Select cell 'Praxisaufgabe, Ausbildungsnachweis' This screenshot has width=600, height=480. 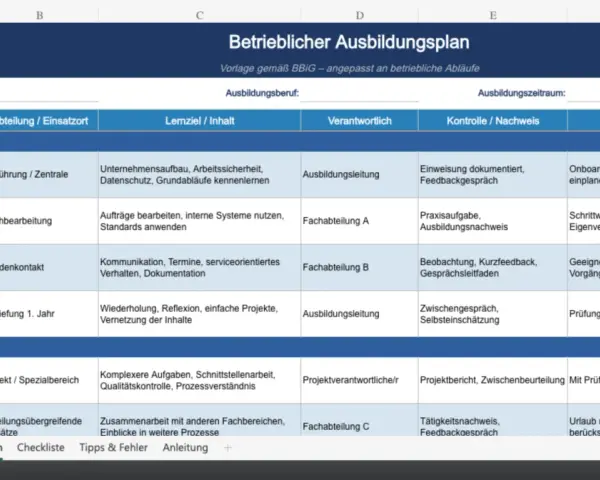tap(493, 221)
